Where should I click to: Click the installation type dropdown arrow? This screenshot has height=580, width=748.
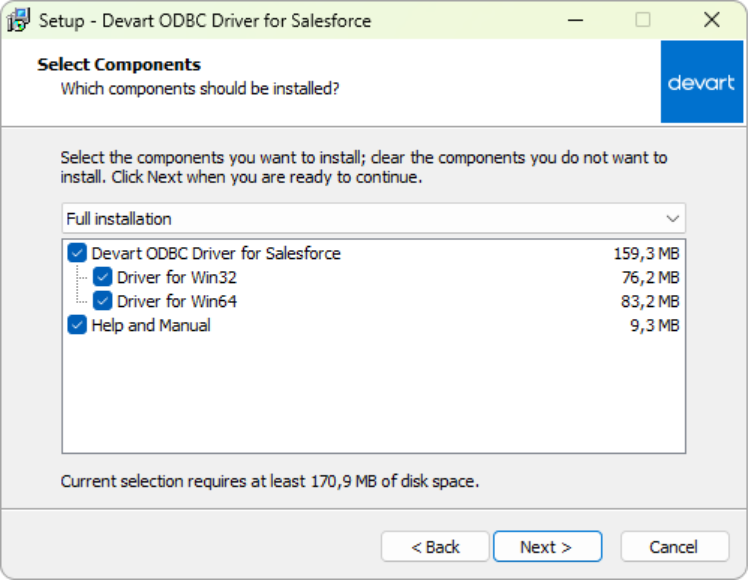tap(672, 218)
